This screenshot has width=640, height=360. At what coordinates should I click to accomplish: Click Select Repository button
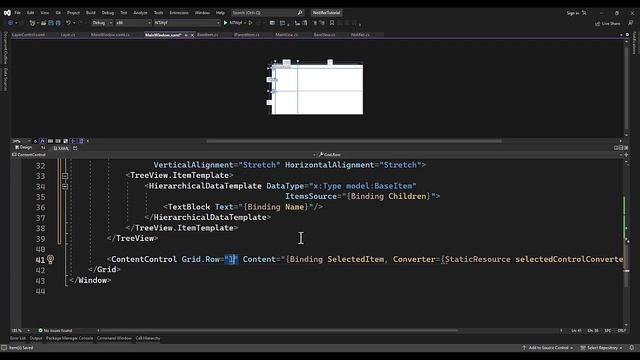(x=602, y=348)
